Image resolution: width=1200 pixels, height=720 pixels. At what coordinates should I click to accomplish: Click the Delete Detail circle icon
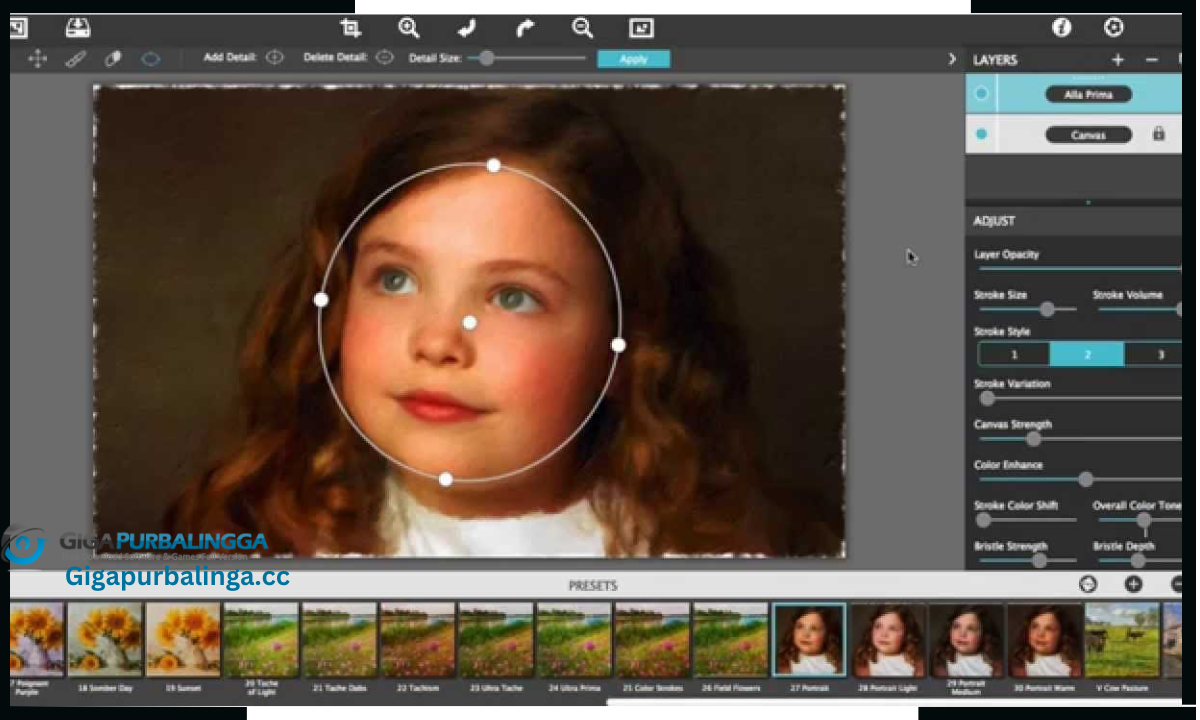coord(384,58)
